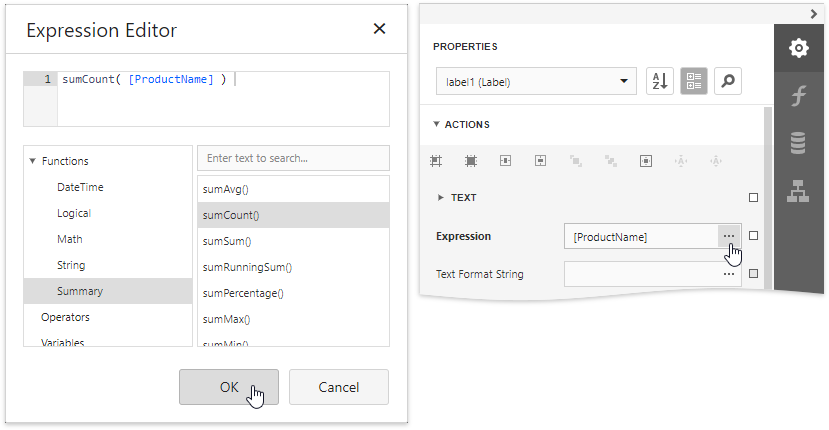Viewport: 829px width, 430px height.
Task: Toggle the square marker beside Expression
Action: (x=754, y=236)
